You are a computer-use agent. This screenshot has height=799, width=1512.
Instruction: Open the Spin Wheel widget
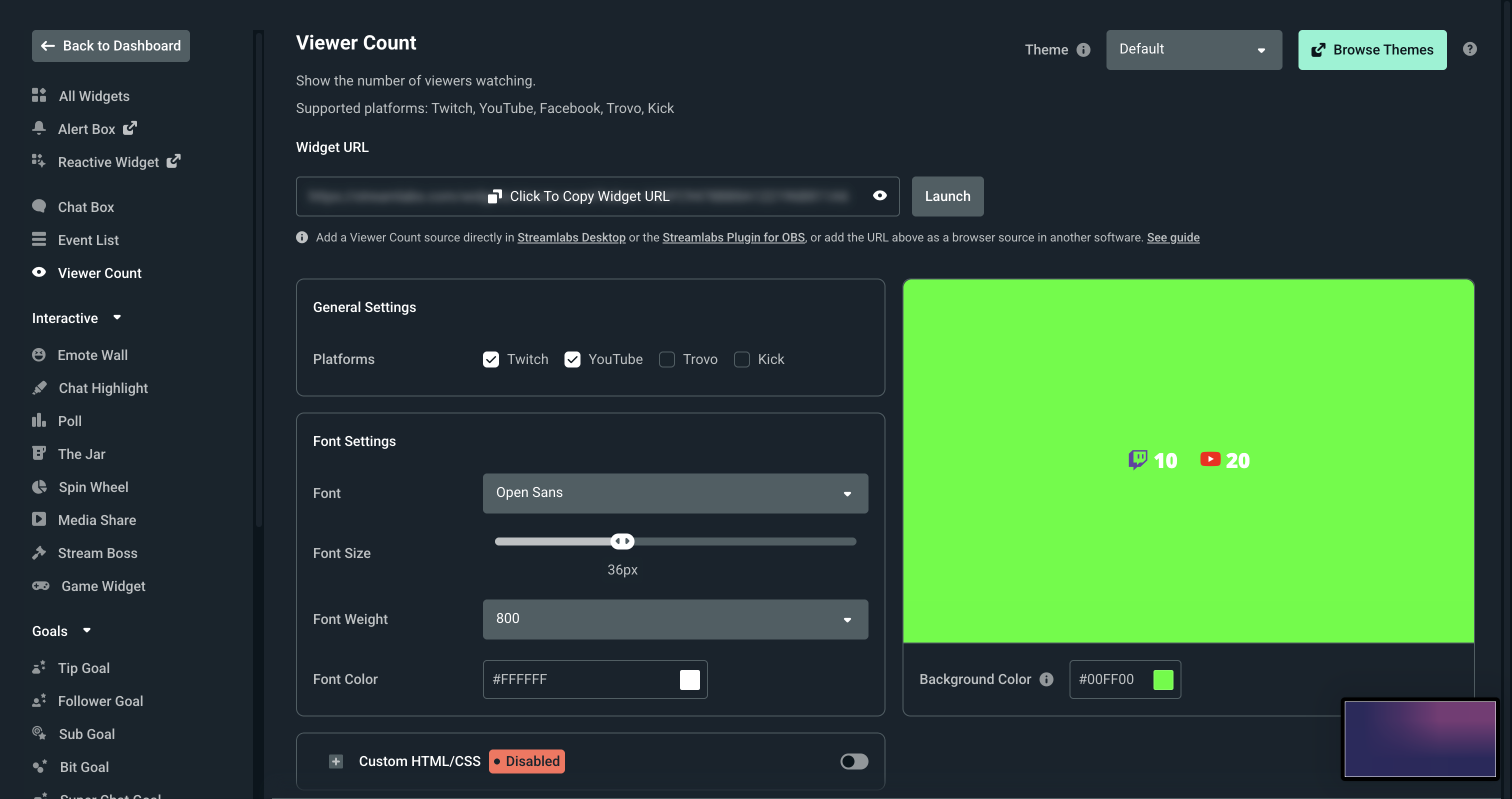tap(92, 486)
